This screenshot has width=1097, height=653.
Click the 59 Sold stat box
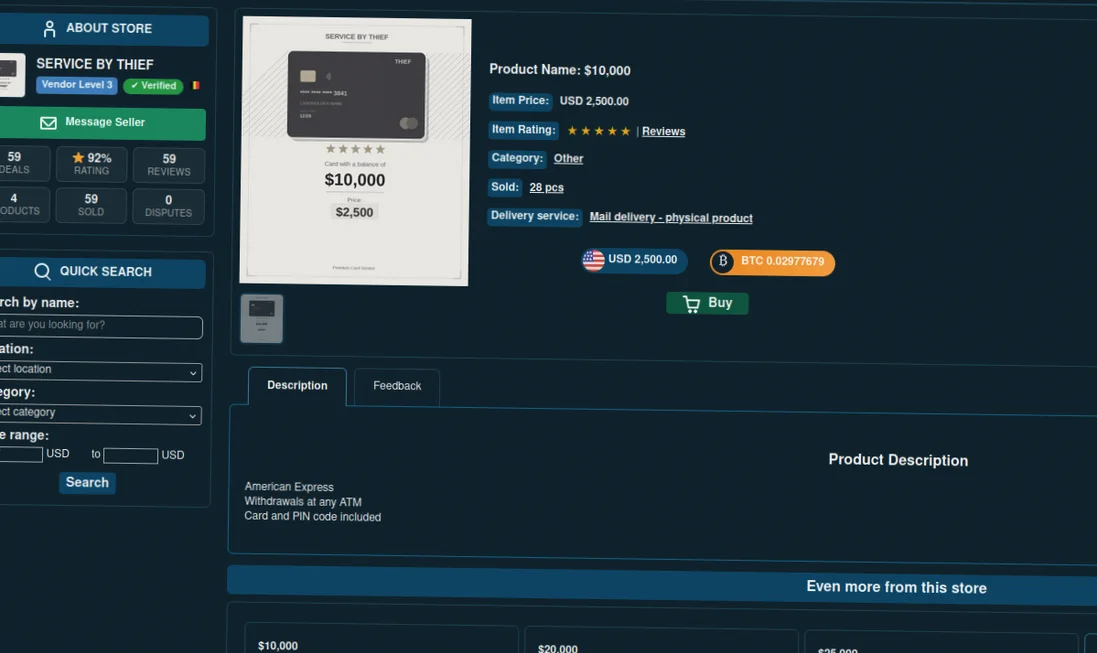91,205
